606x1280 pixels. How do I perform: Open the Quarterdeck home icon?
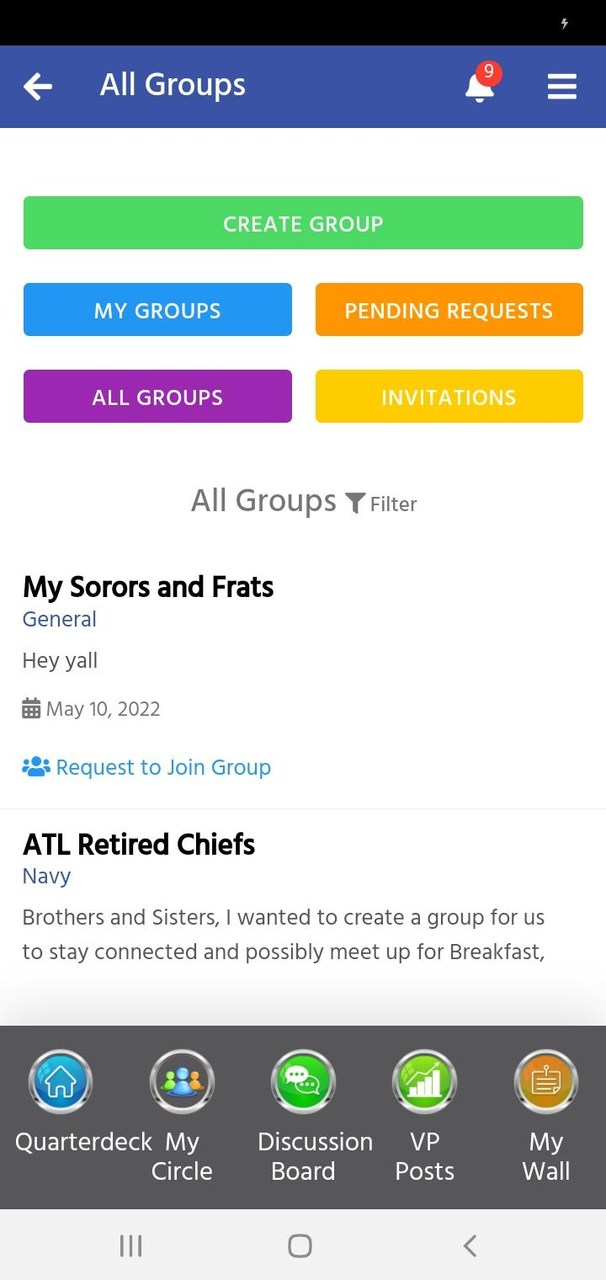[60, 1081]
